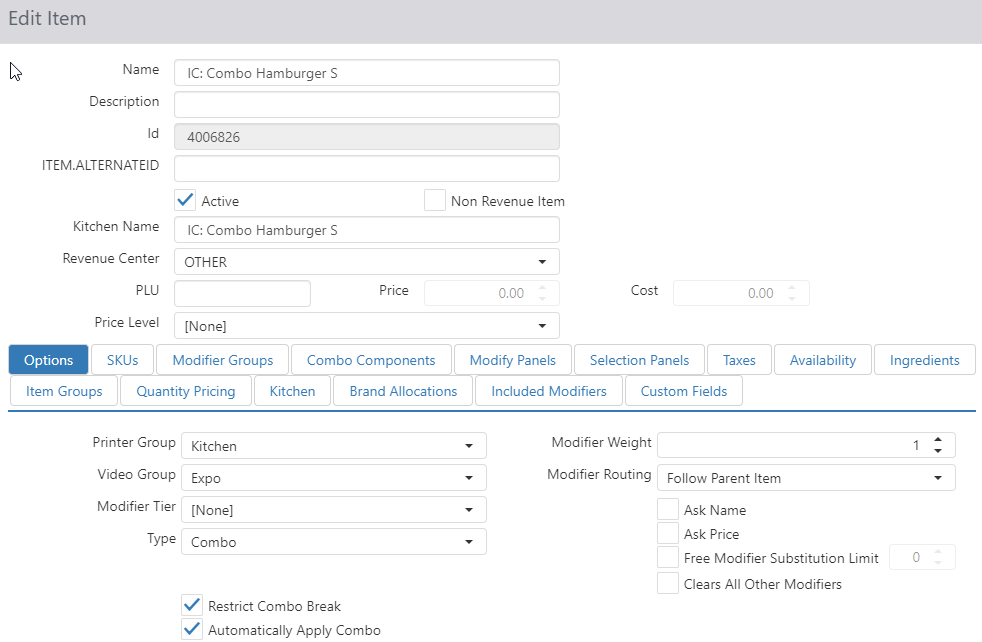Decrease Modifier Weight with down arrow

(938, 451)
